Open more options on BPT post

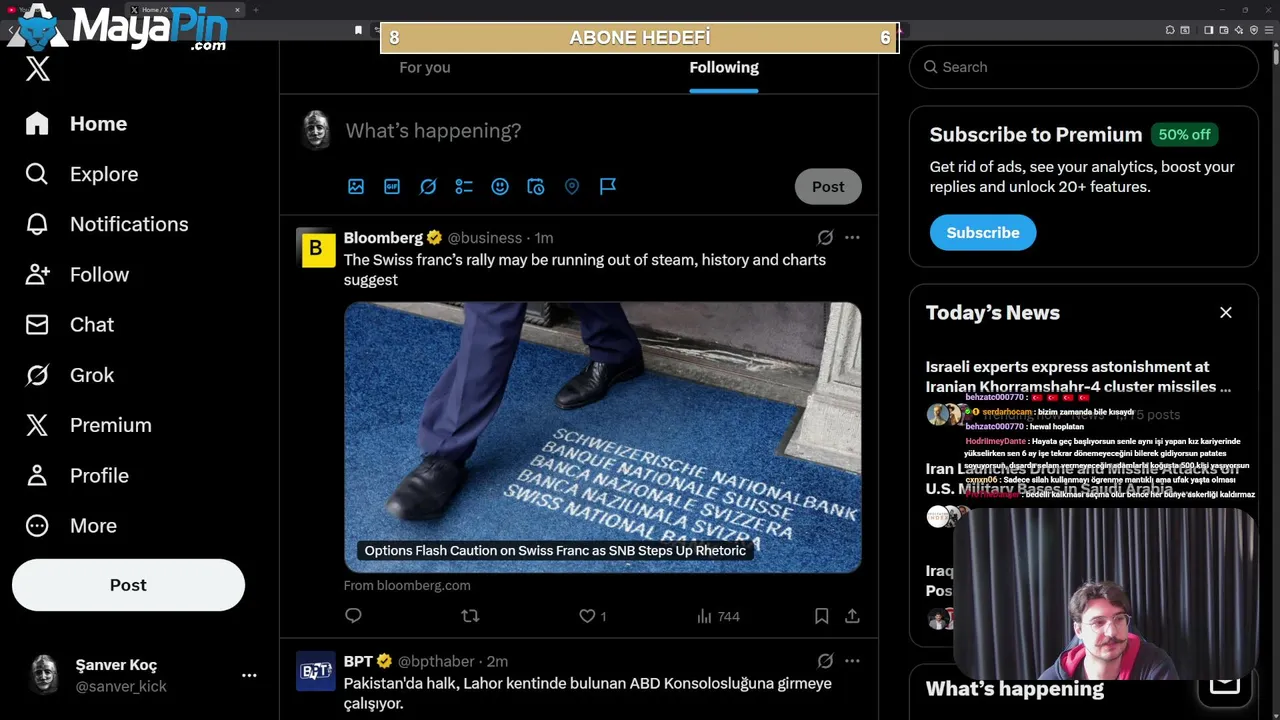(x=852, y=661)
